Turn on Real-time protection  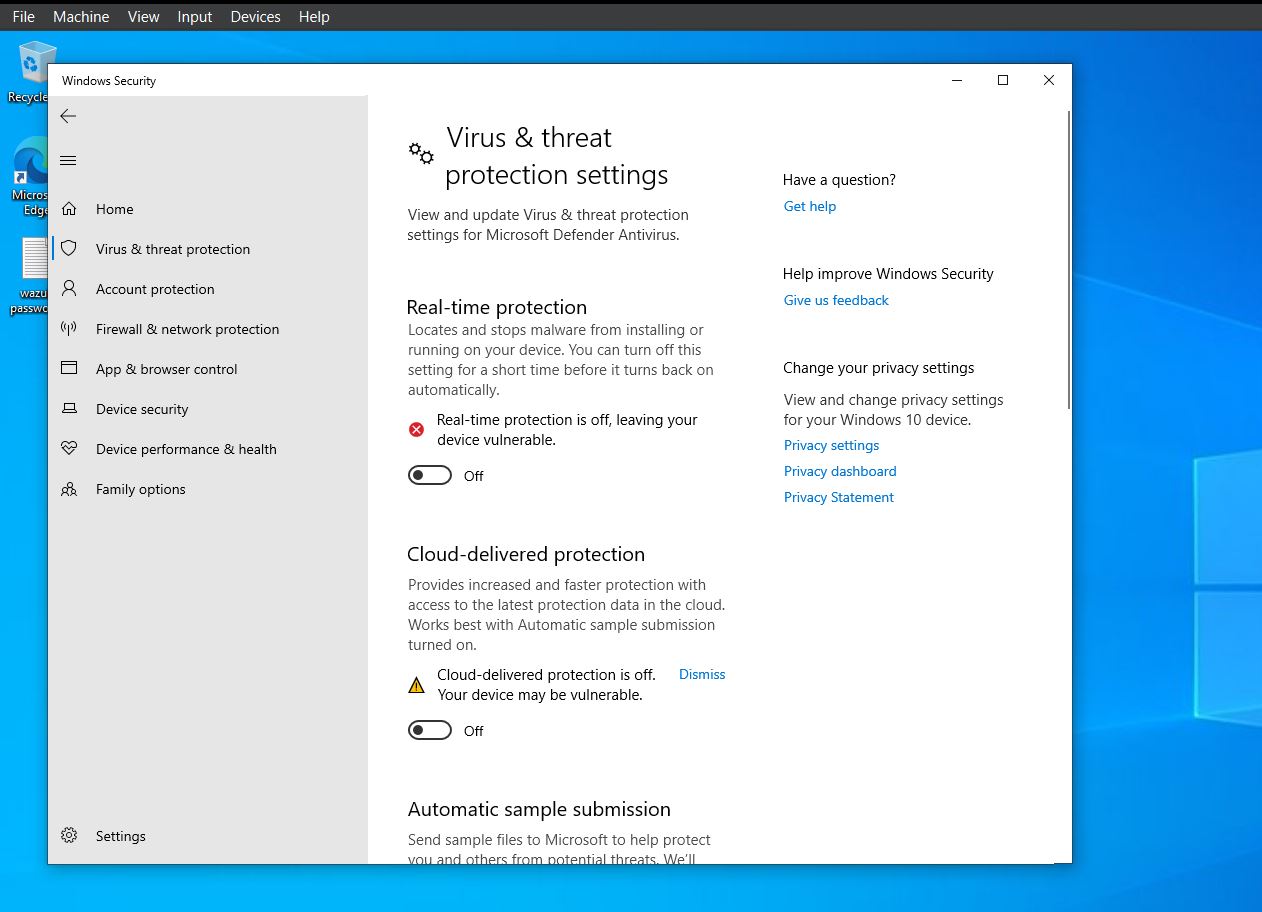point(430,475)
